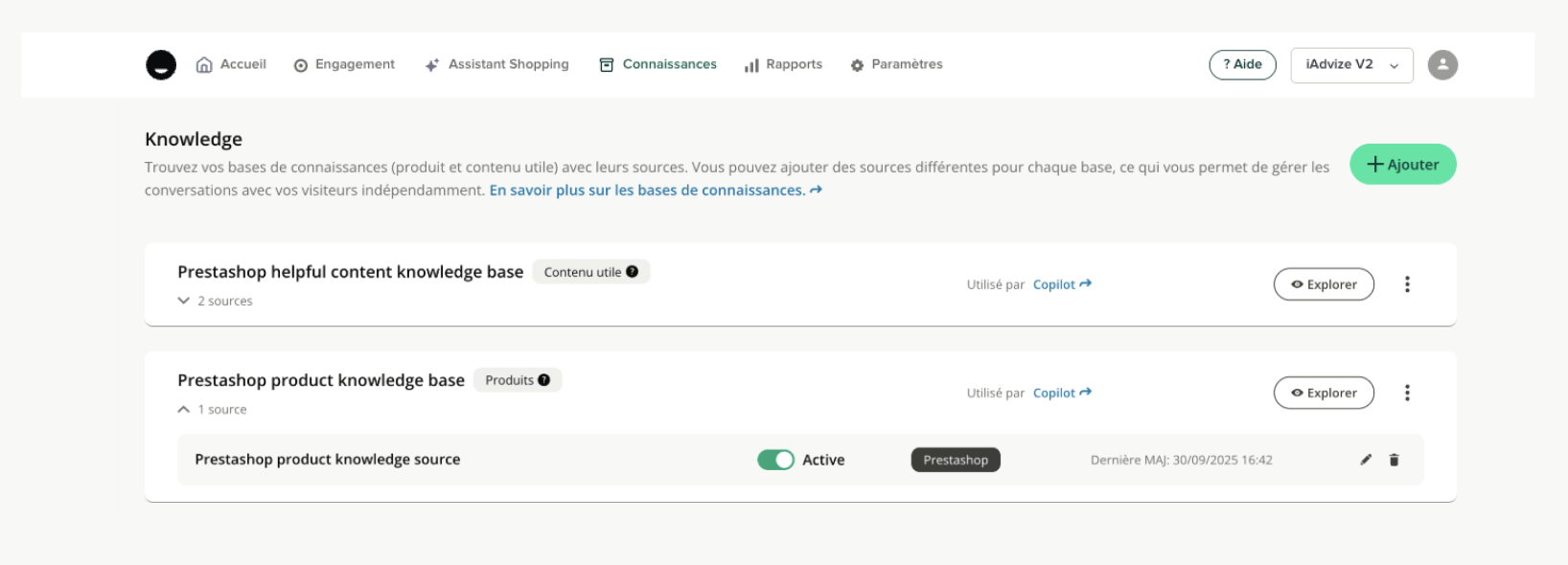This screenshot has height=565, width=1568.
Task: Open the knowledge bases learn-more link
Action: pos(655,191)
